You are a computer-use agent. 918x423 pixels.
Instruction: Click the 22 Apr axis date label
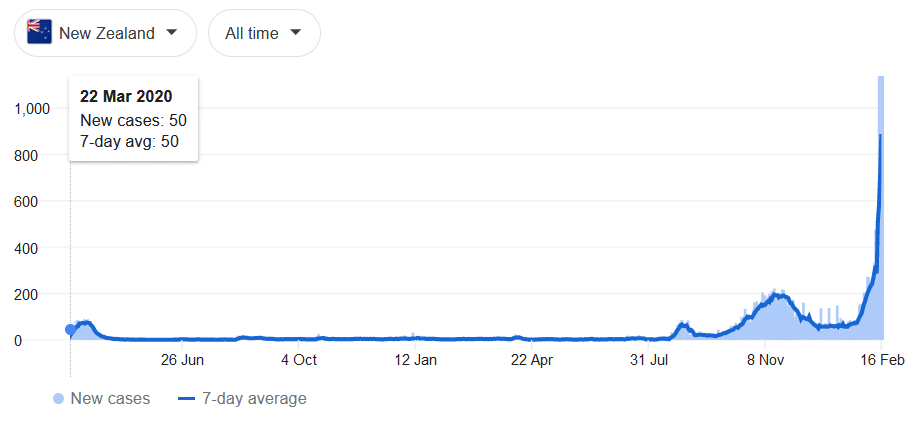532,360
